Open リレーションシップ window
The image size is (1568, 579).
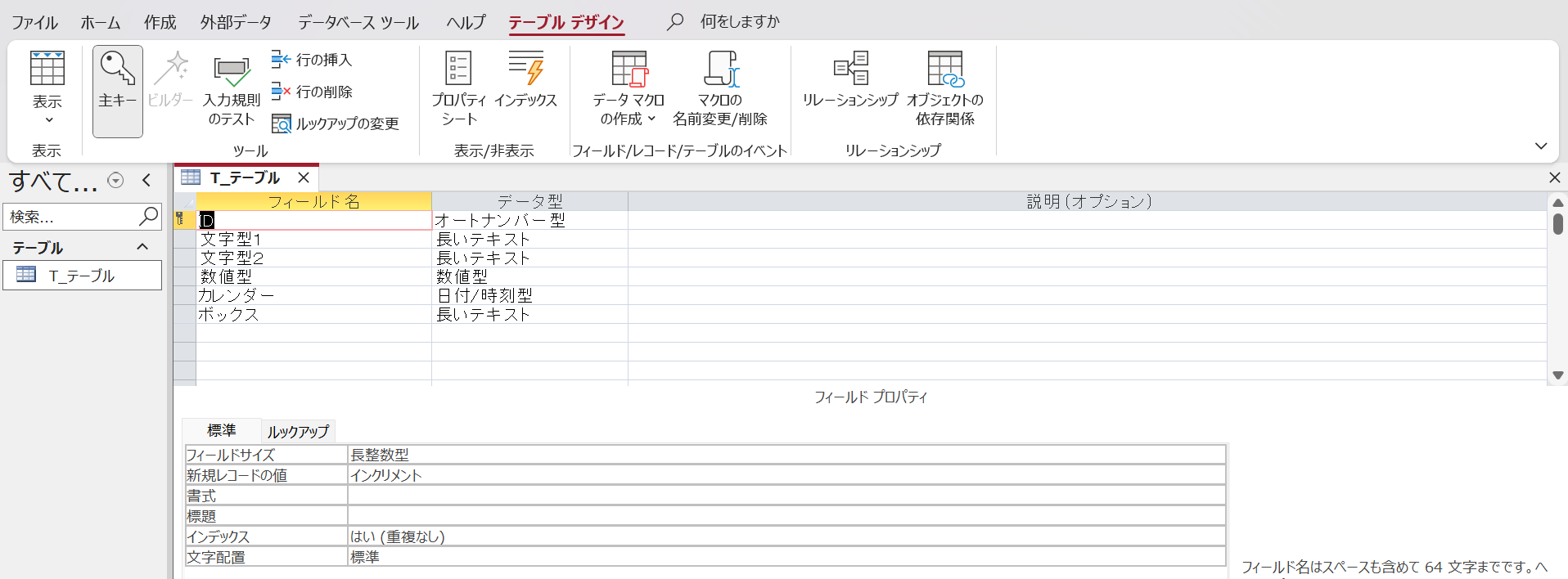pyautogui.click(x=850, y=79)
